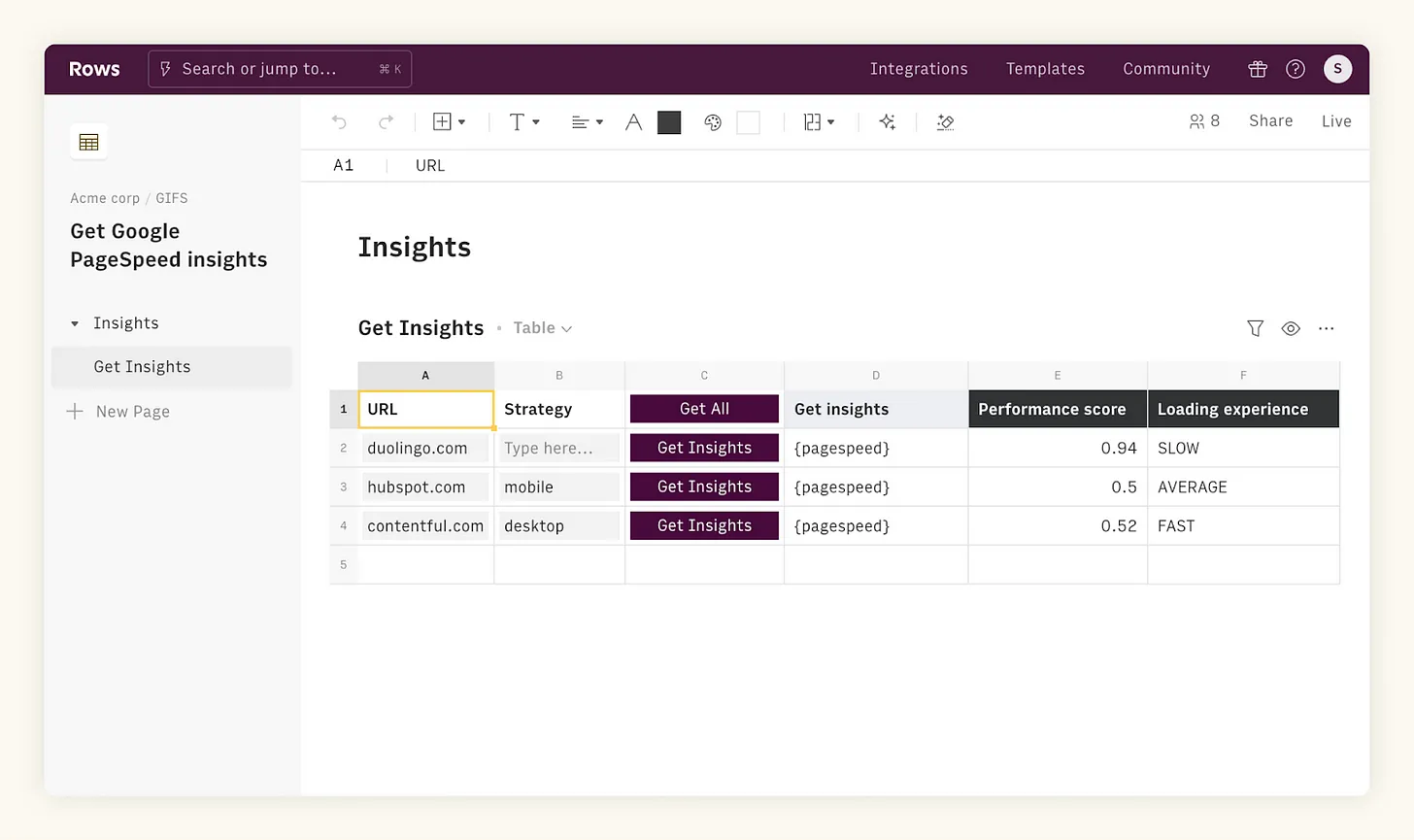
Task: Toggle the eye visibility icon
Action: [1291, 328]
